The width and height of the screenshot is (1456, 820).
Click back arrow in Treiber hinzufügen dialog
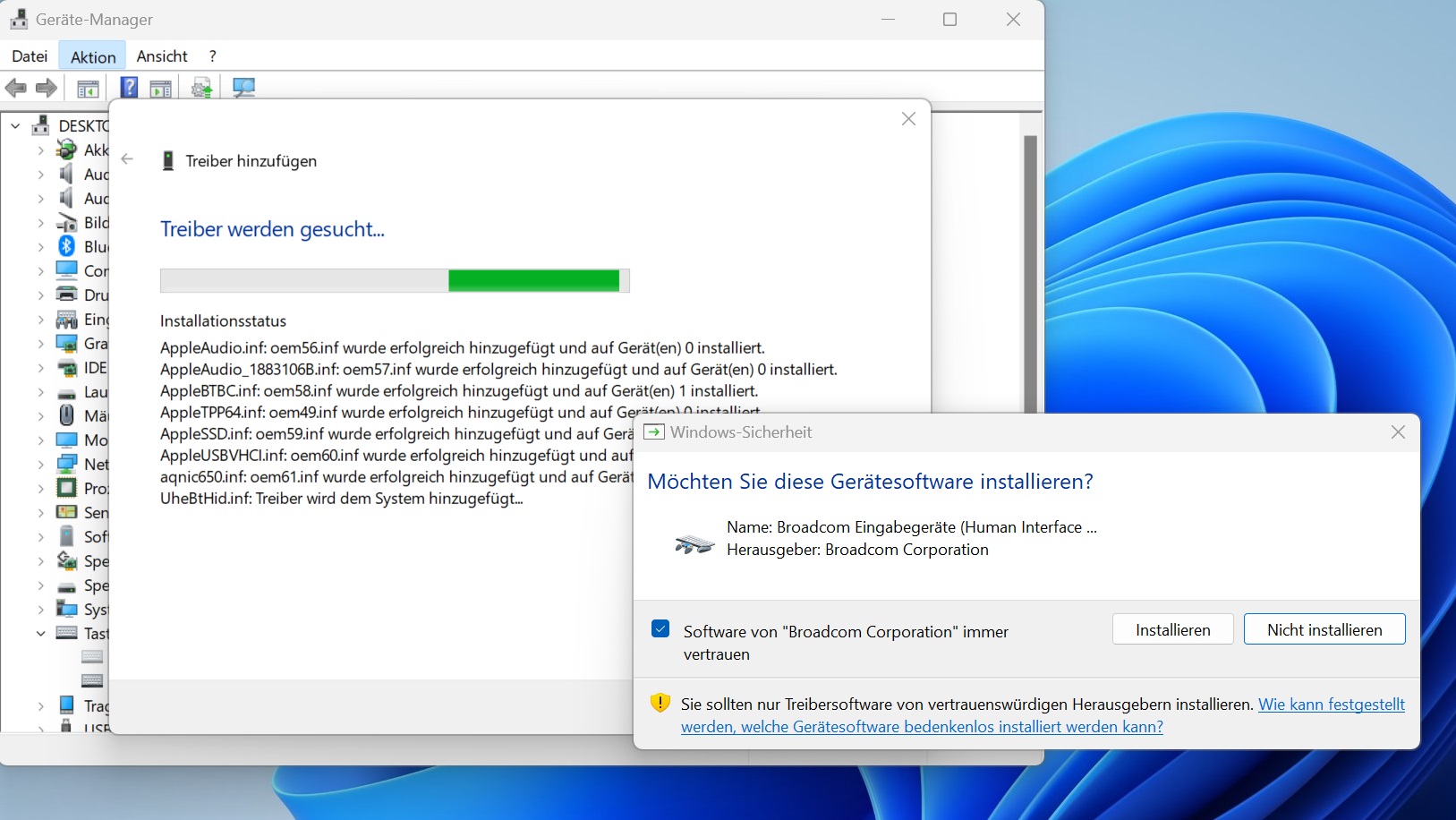(127, 159)
